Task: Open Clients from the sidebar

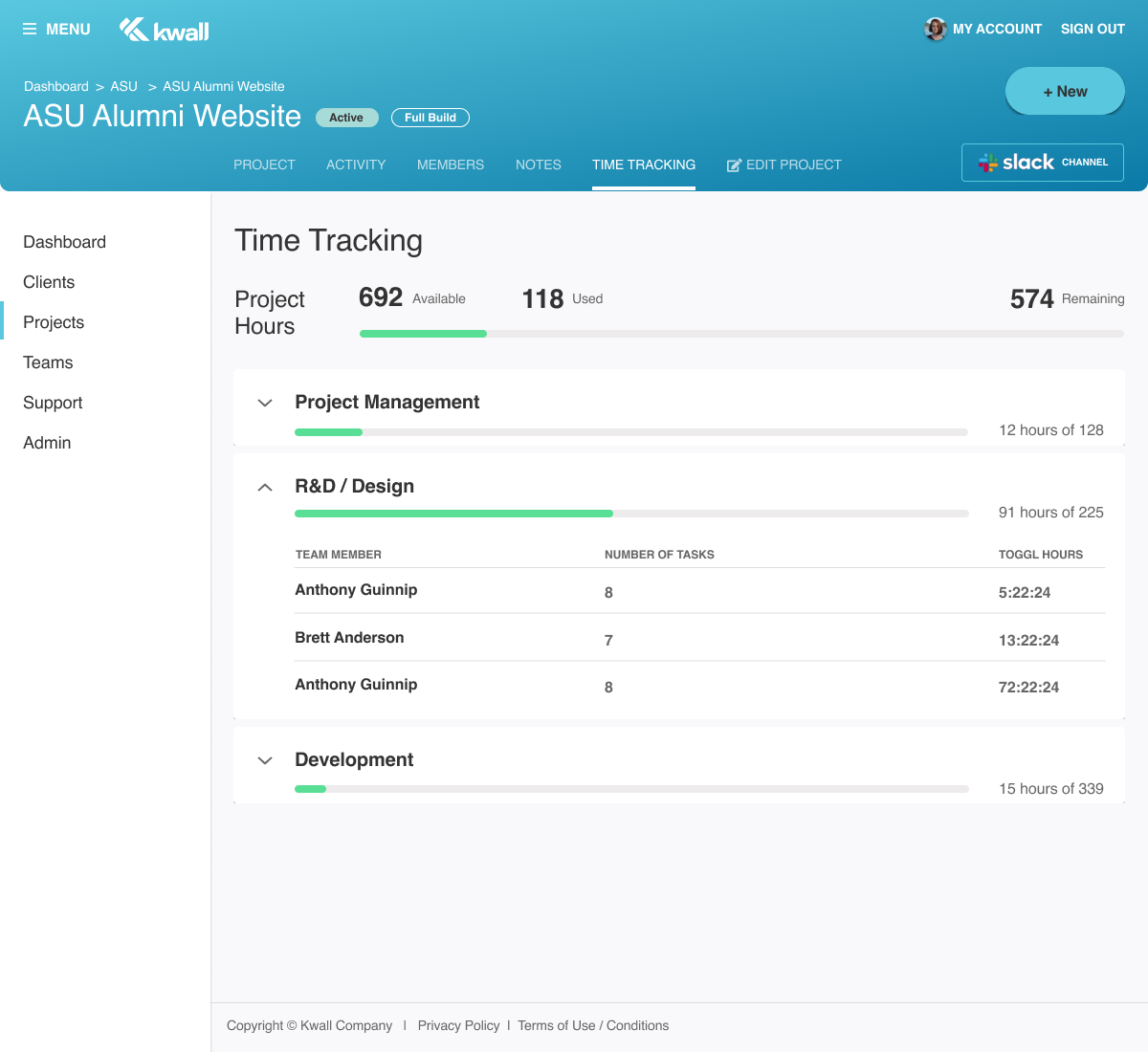Action: coord(49,282)
